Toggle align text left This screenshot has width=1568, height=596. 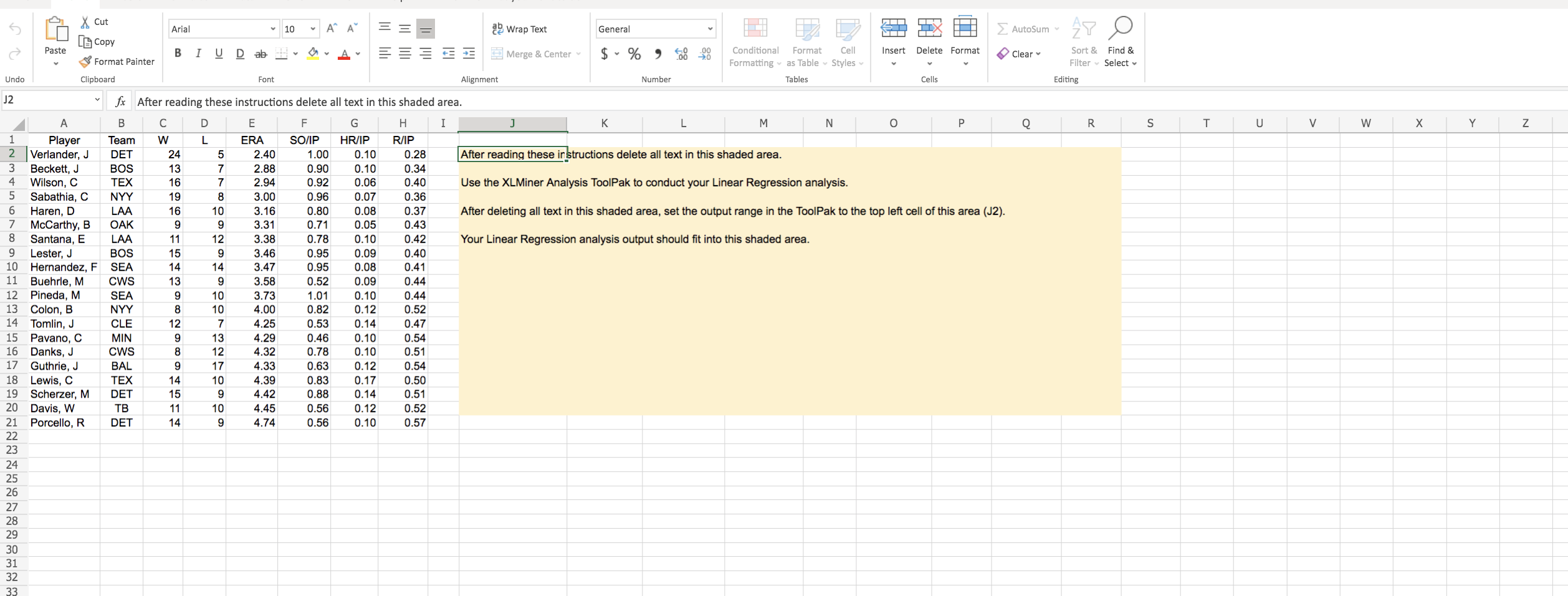385,54
